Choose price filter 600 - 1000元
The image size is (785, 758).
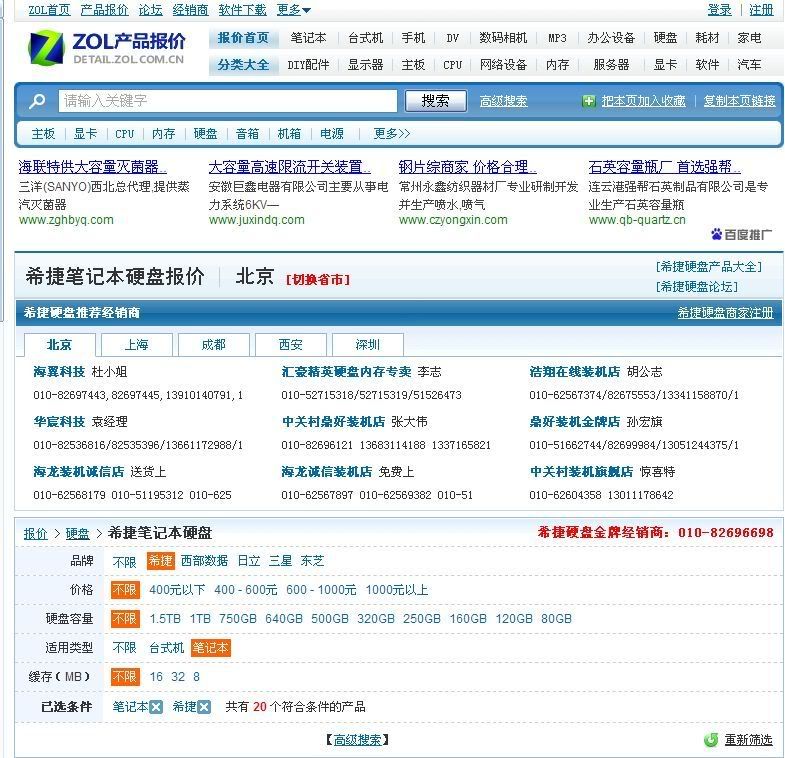coord(321,590)
